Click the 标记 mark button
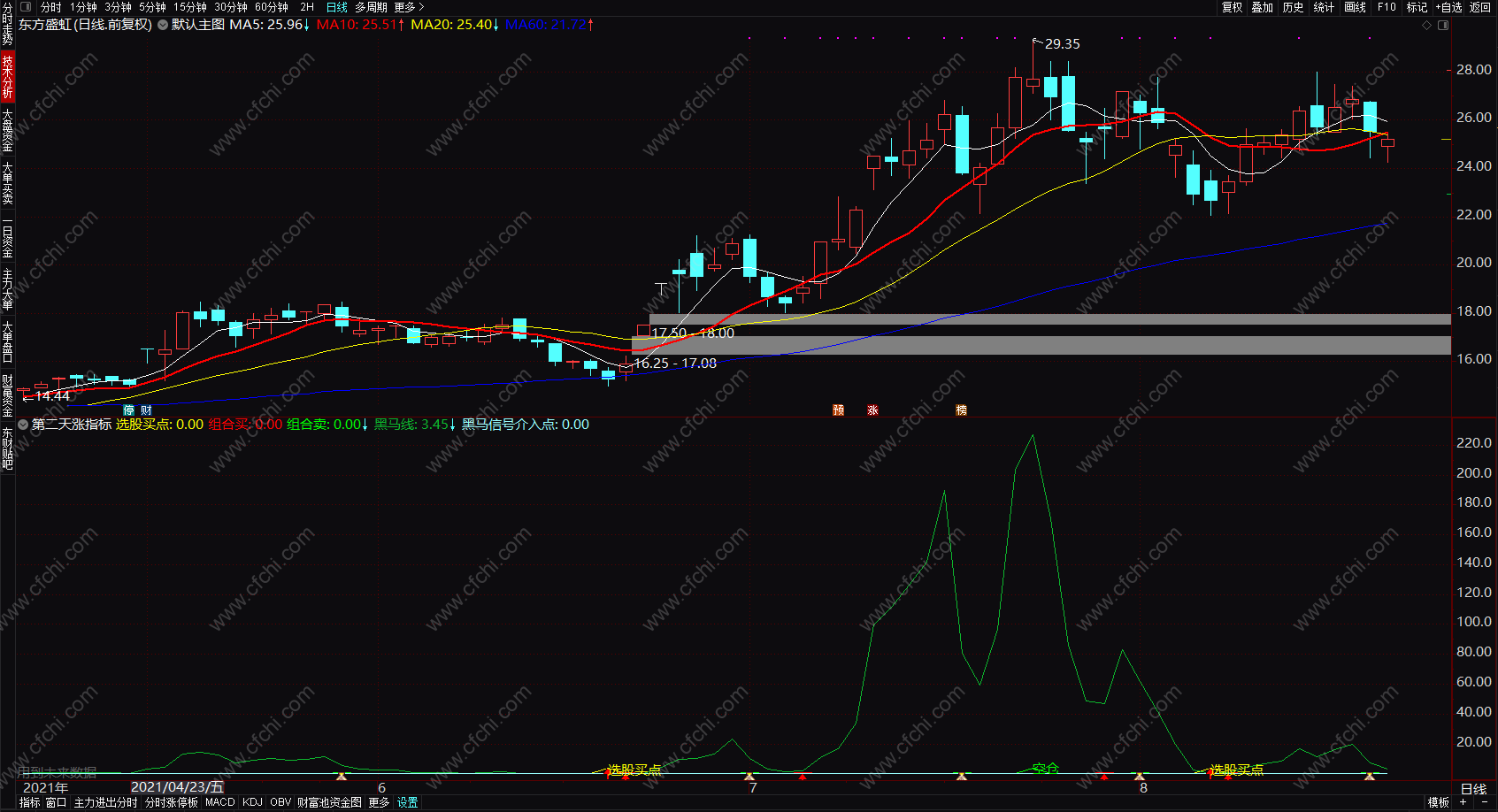 point(1417,7)
